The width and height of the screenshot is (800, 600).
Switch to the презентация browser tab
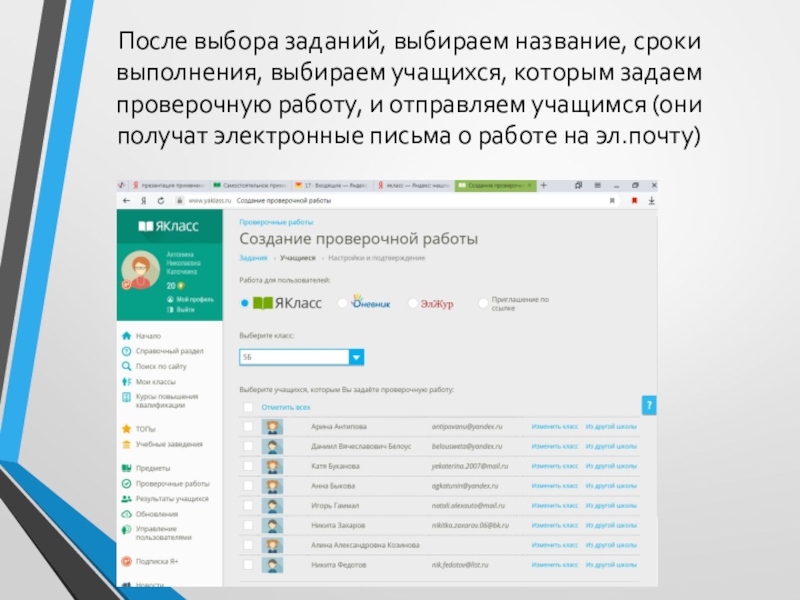pos(169,185)
